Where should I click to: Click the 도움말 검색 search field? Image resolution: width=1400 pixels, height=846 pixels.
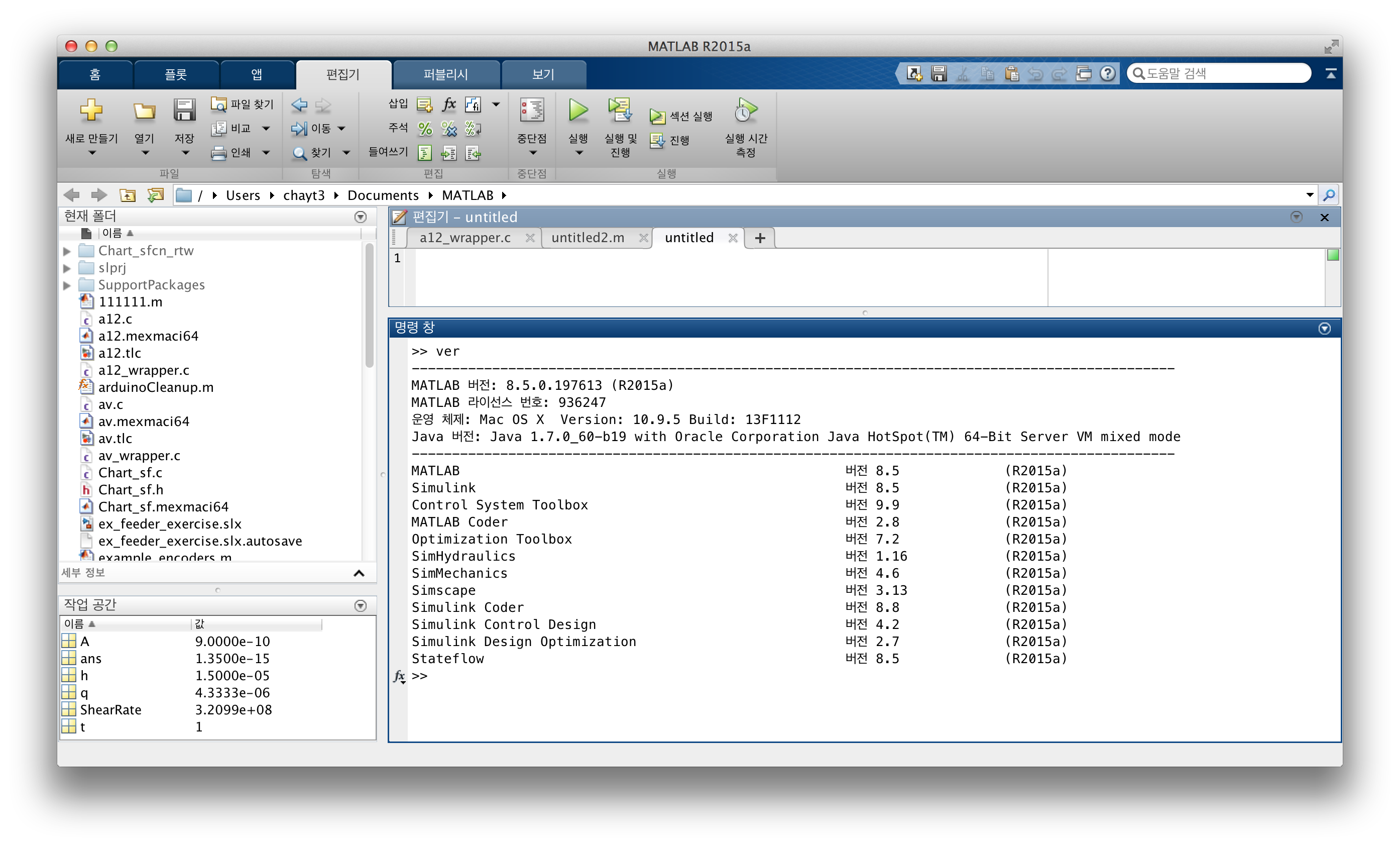click(x=1219, y=73)
